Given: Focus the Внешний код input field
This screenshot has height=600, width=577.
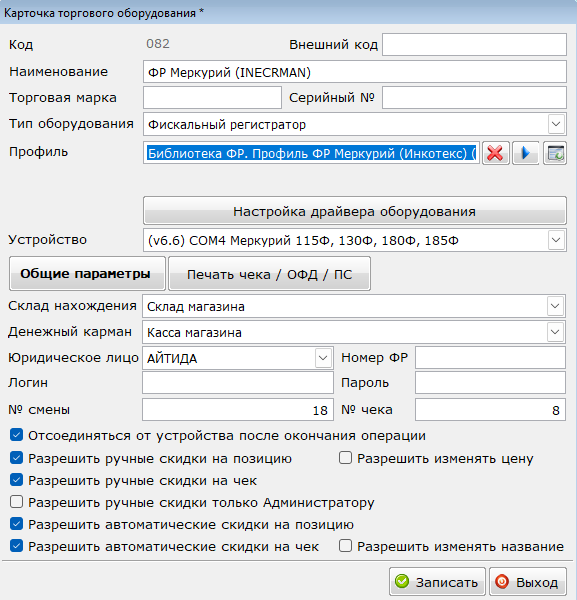Looking at the screenshot, I should (x=474, y=44).
